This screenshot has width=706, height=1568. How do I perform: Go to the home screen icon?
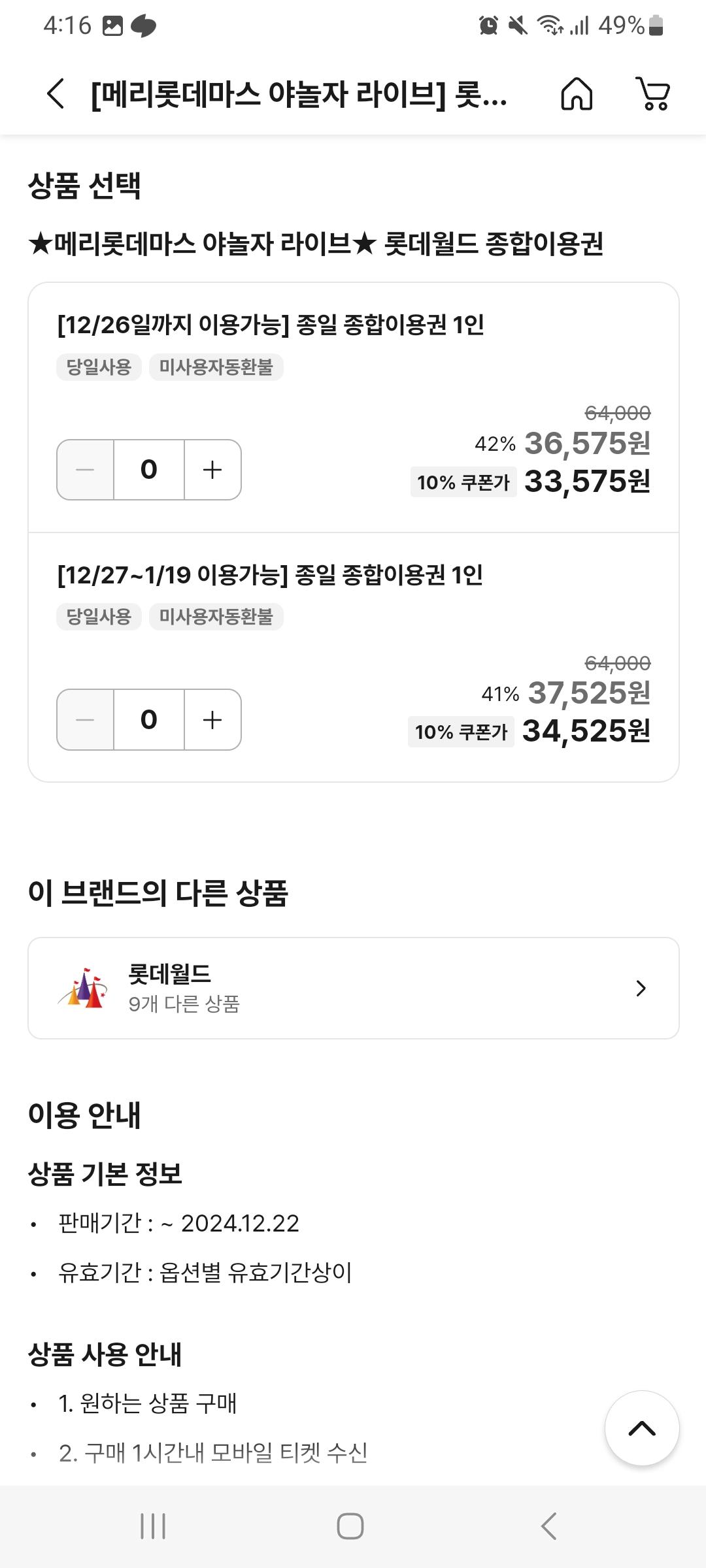coord(577,94)
